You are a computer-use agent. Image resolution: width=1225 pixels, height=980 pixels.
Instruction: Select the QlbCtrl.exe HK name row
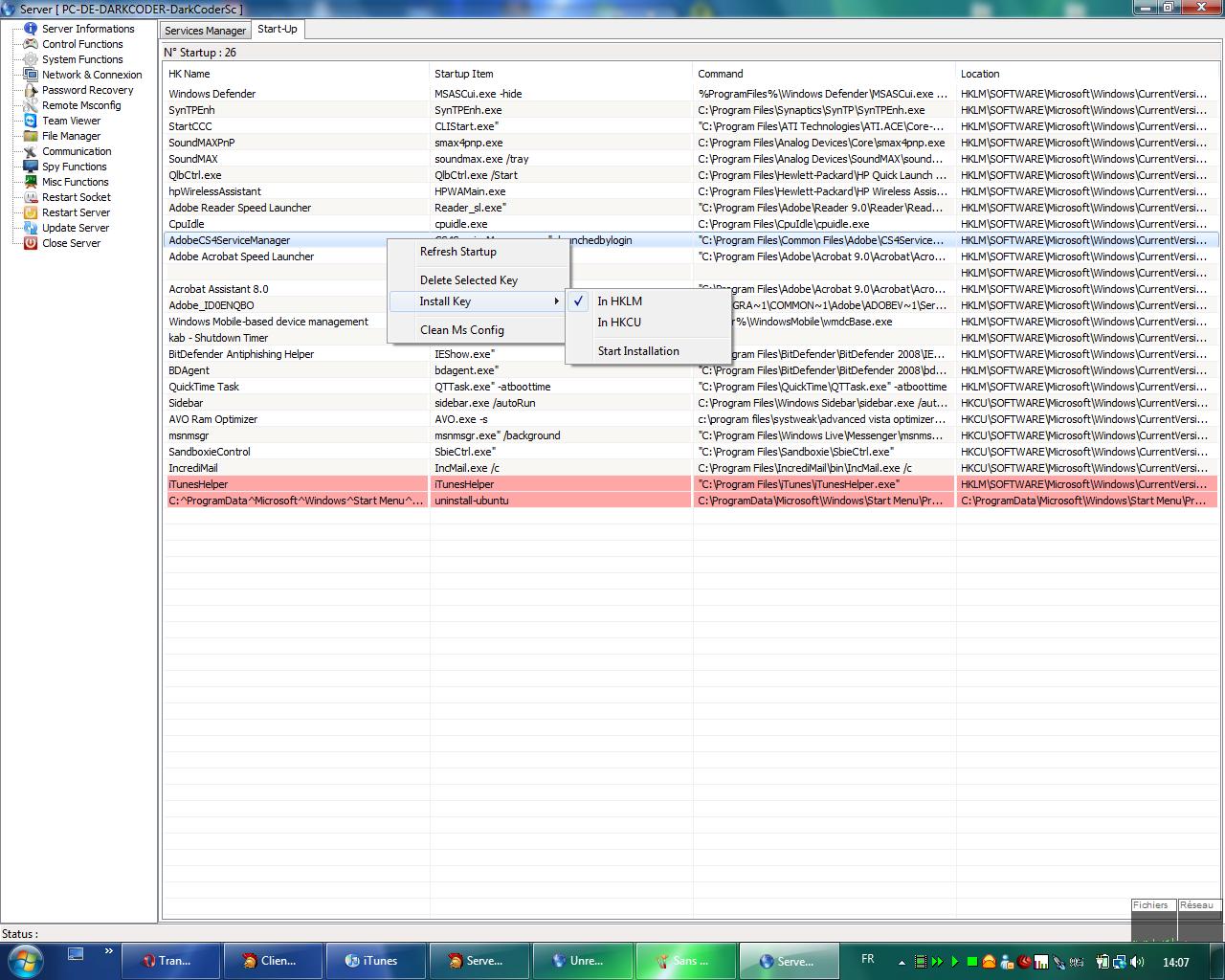(691, 175)
